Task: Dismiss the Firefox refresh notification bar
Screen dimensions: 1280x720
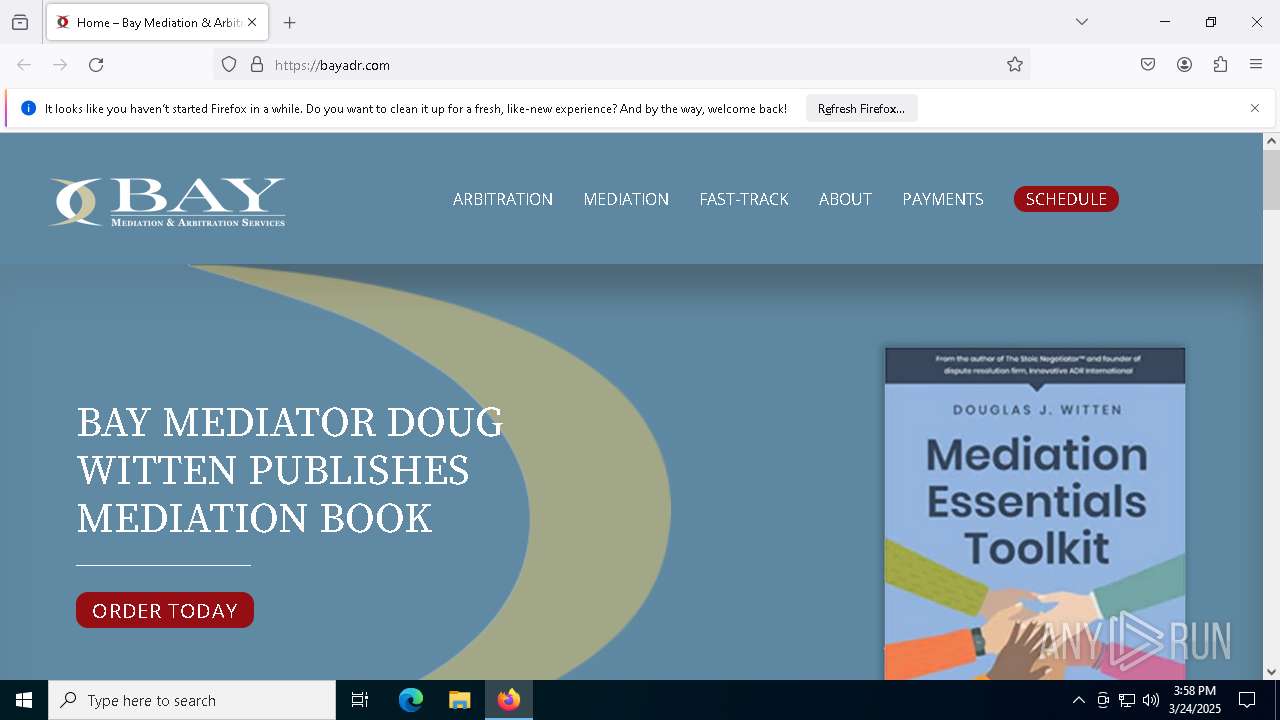Action: coord(1255,108)
